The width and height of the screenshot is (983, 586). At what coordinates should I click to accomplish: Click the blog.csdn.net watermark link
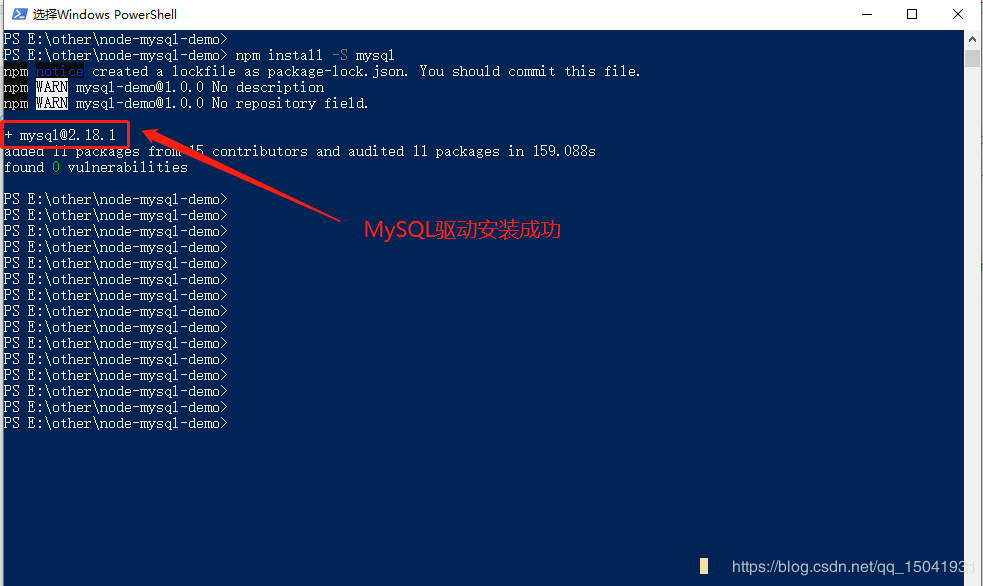pos(853,567)
